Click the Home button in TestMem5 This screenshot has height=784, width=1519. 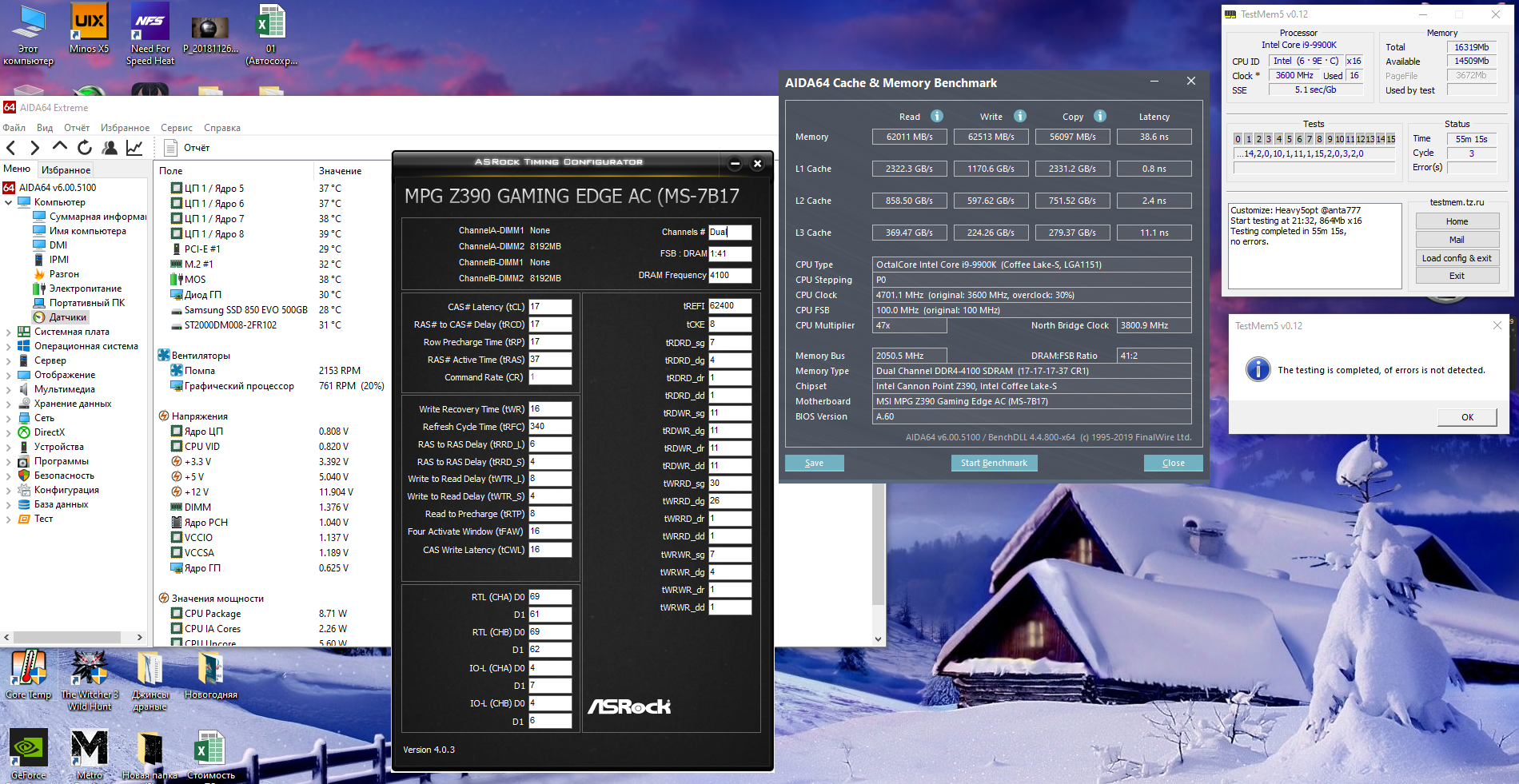tap(1457, 221)
